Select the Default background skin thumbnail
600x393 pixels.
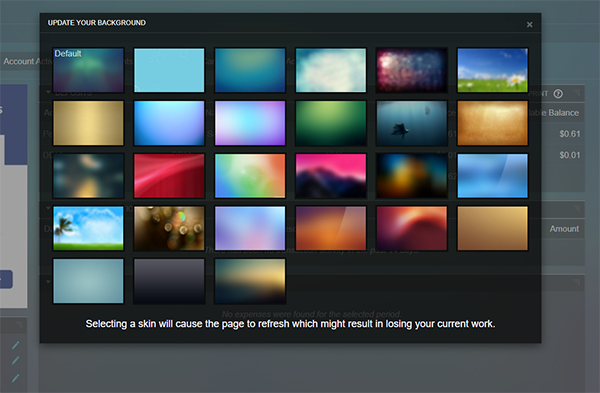(88, 70)
